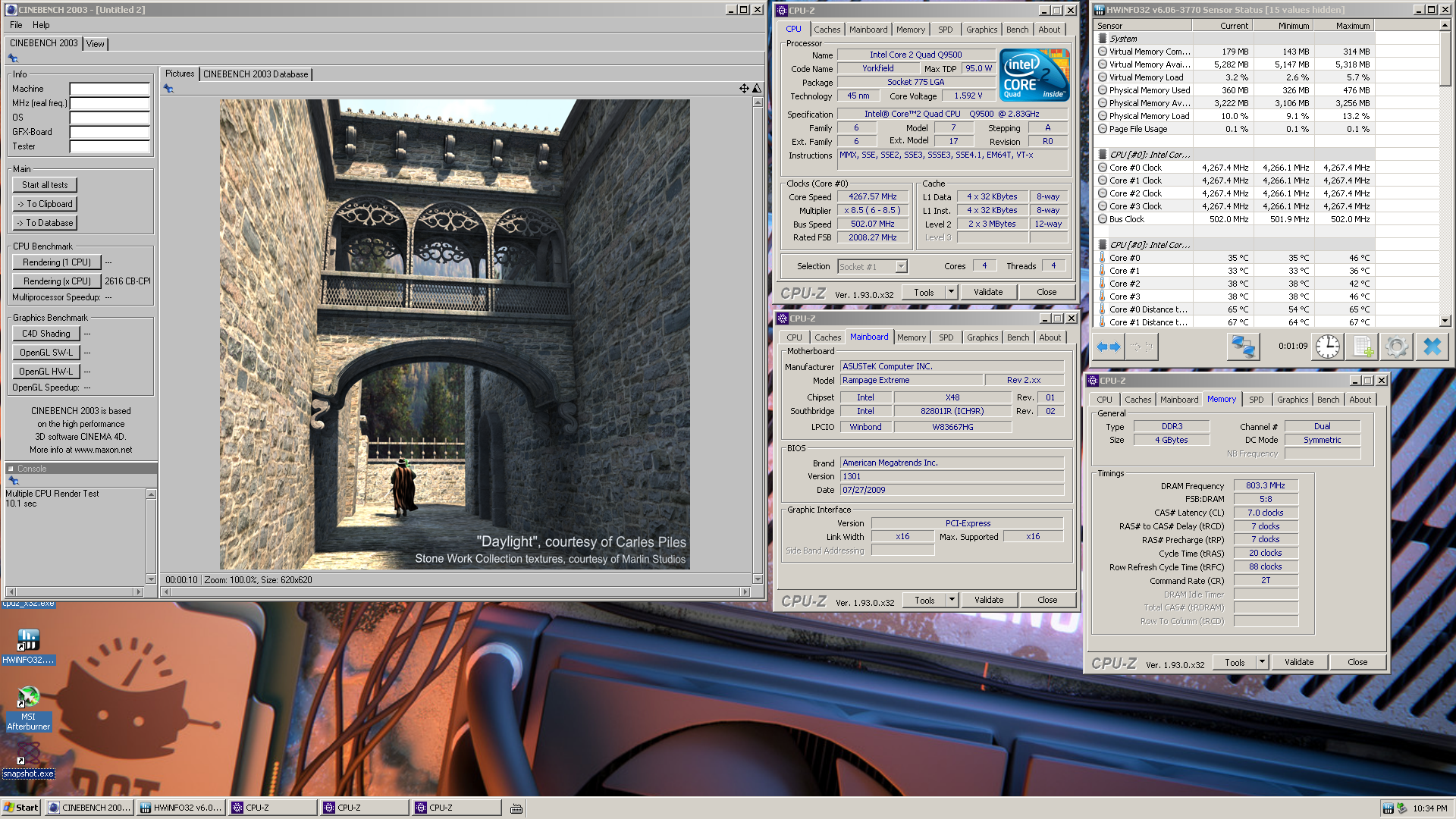Click in the Tester input field
The image size is (1456, 819).
coord(110,146)
